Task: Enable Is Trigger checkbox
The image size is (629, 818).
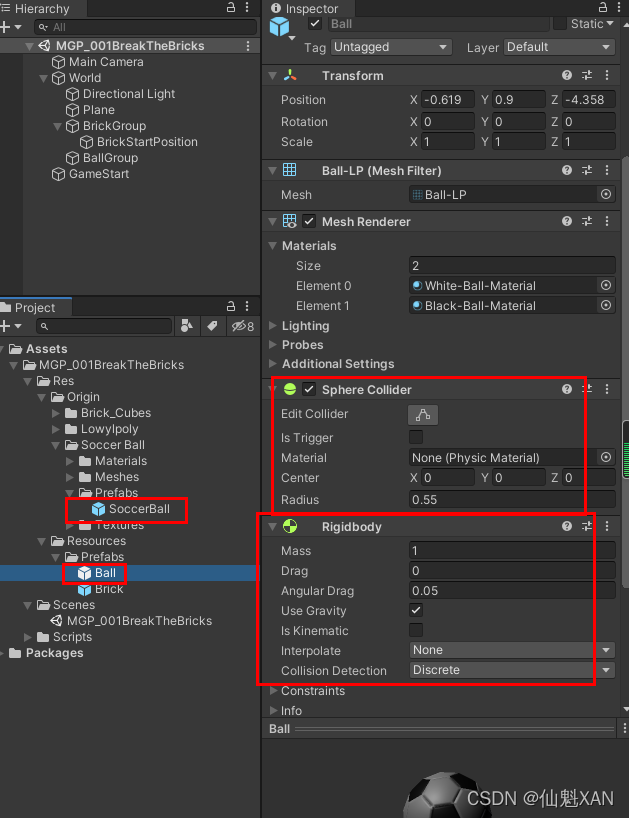Action: [416, 437]
